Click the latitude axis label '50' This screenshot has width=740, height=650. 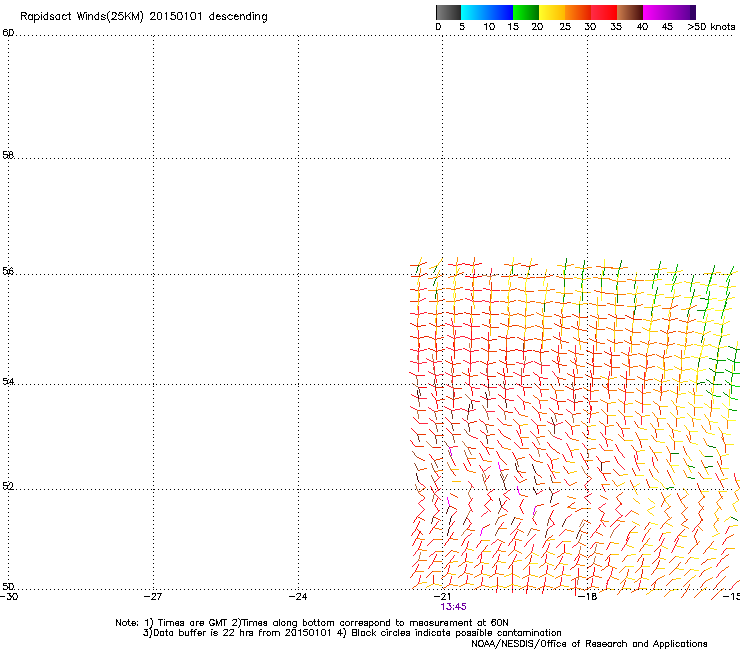8,587
